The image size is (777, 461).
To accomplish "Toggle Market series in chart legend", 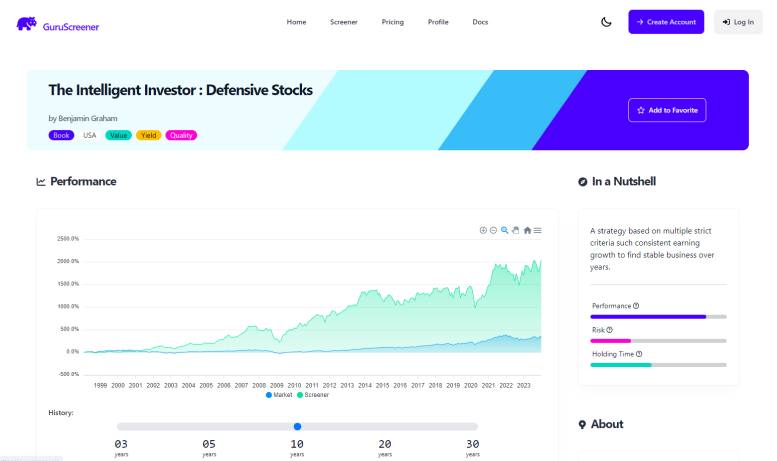I will 279,395.
